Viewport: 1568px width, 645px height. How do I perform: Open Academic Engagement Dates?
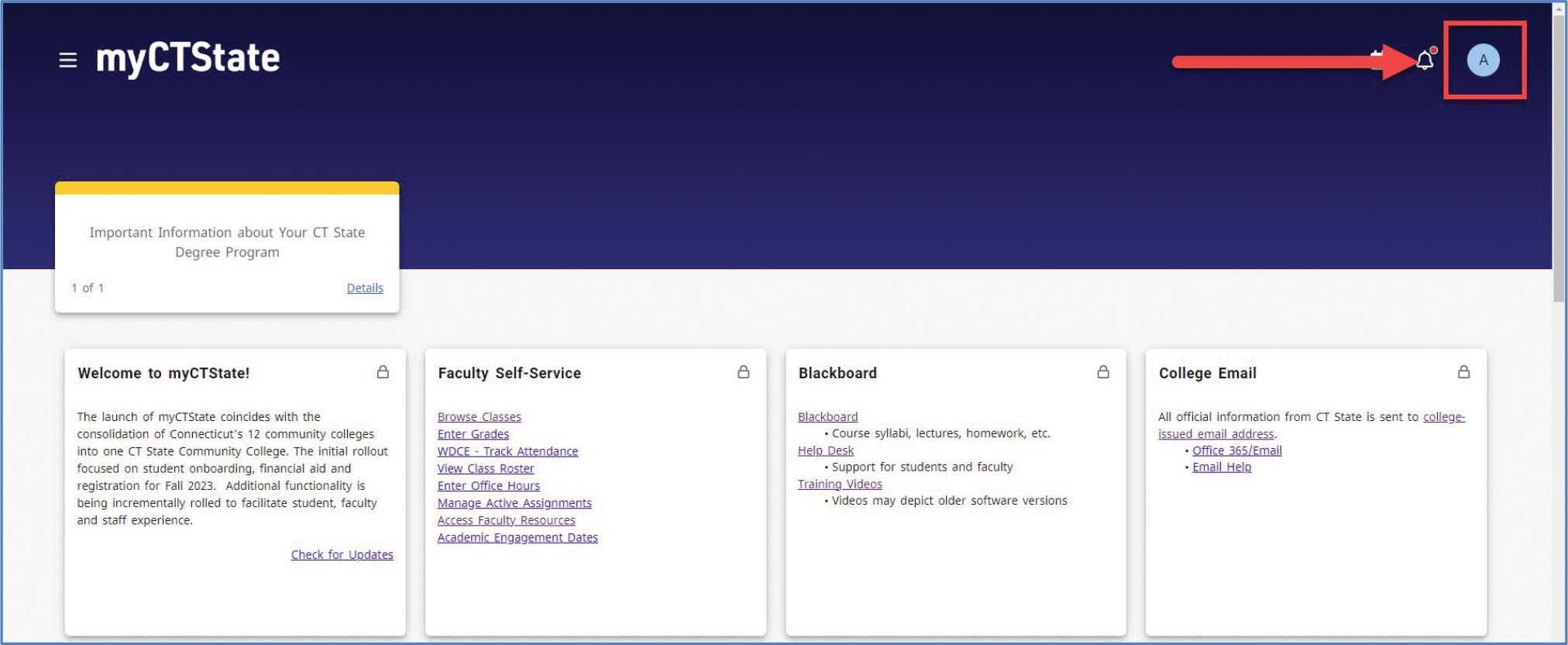click(518, 537)
